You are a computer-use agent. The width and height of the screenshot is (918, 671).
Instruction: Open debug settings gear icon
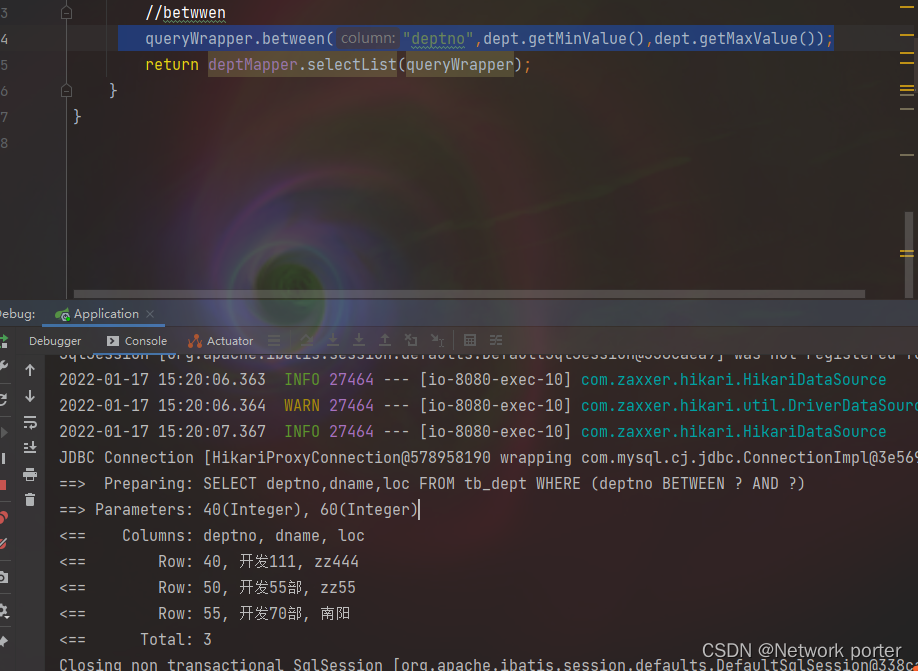coord(4,611)
